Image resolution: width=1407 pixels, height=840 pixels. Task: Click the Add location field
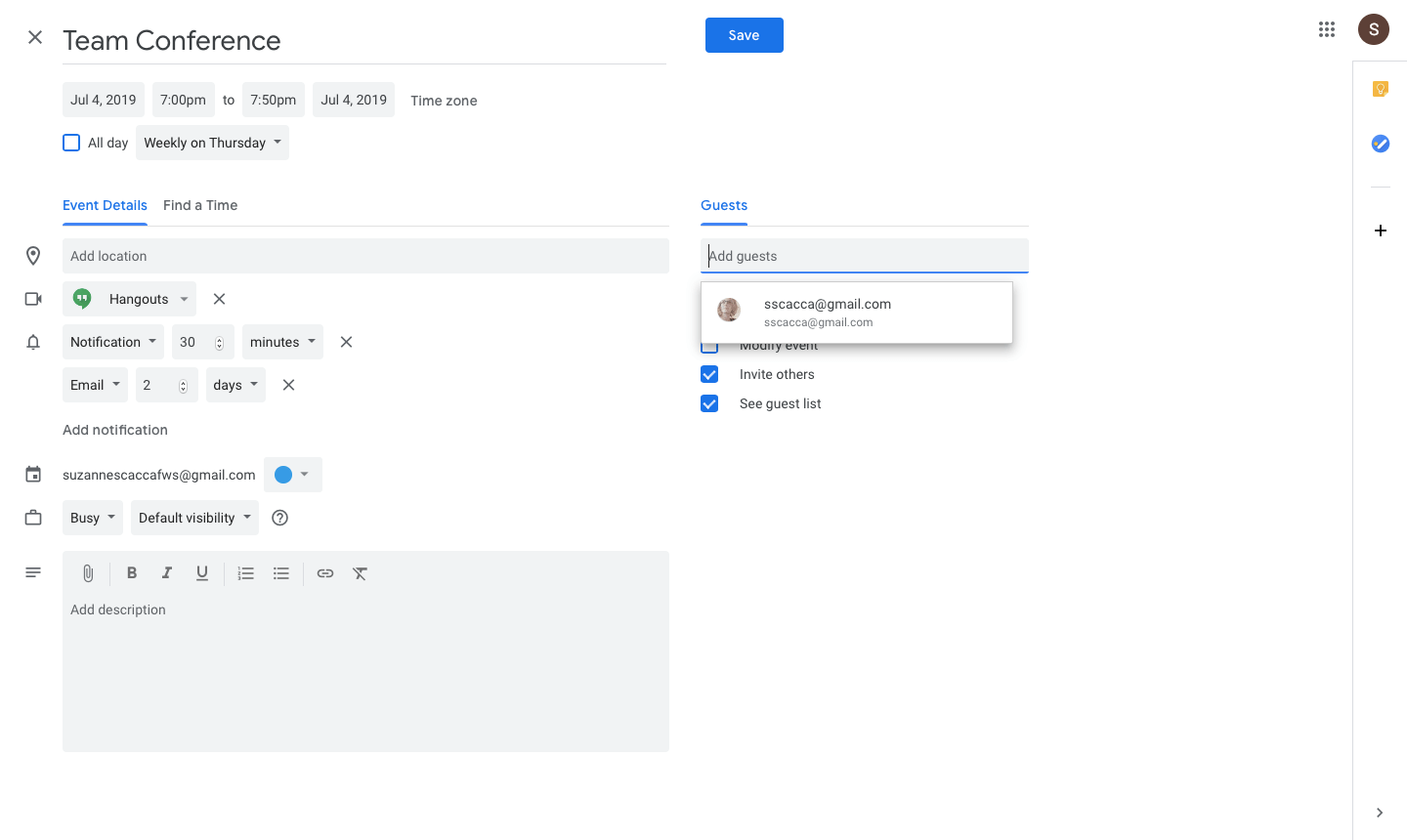[365, 256]
